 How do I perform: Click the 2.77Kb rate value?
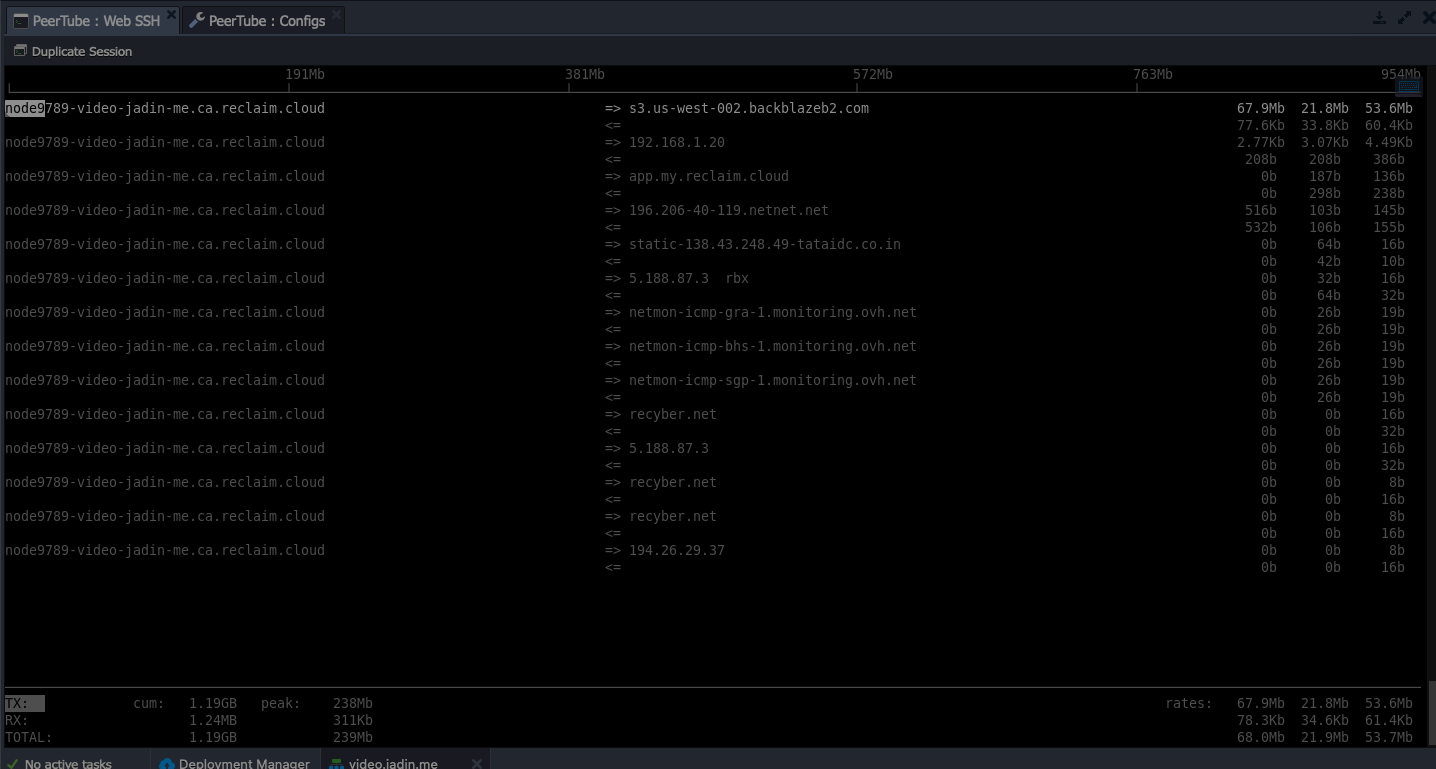(1261, 142)
